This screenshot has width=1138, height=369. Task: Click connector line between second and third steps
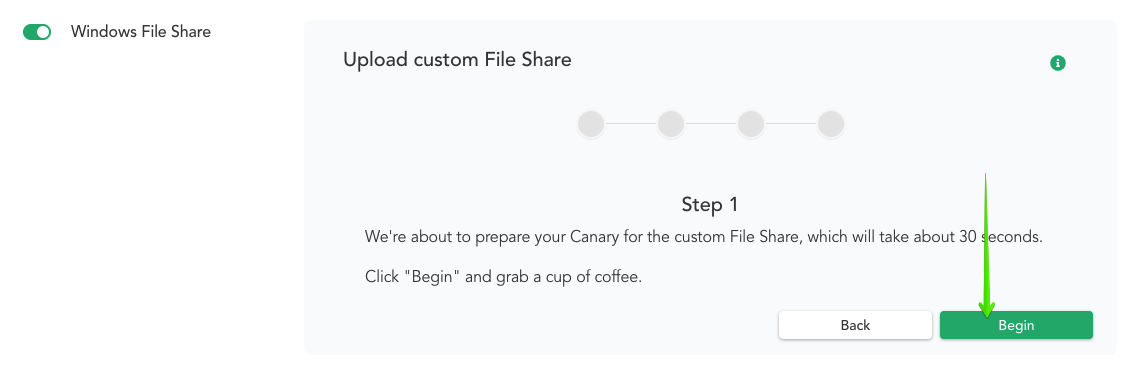711,124
